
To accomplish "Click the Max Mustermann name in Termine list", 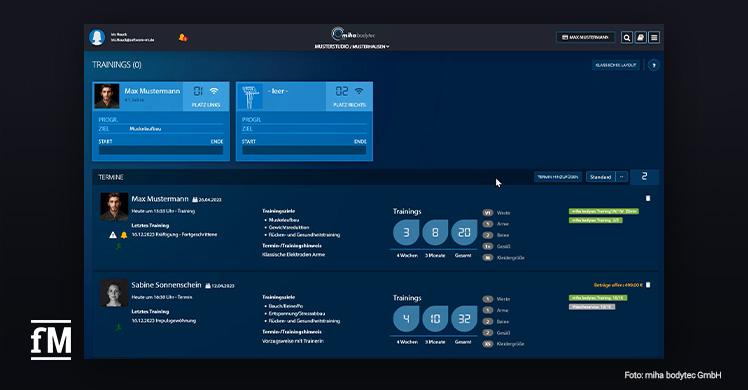I will (x=160, y=199).
